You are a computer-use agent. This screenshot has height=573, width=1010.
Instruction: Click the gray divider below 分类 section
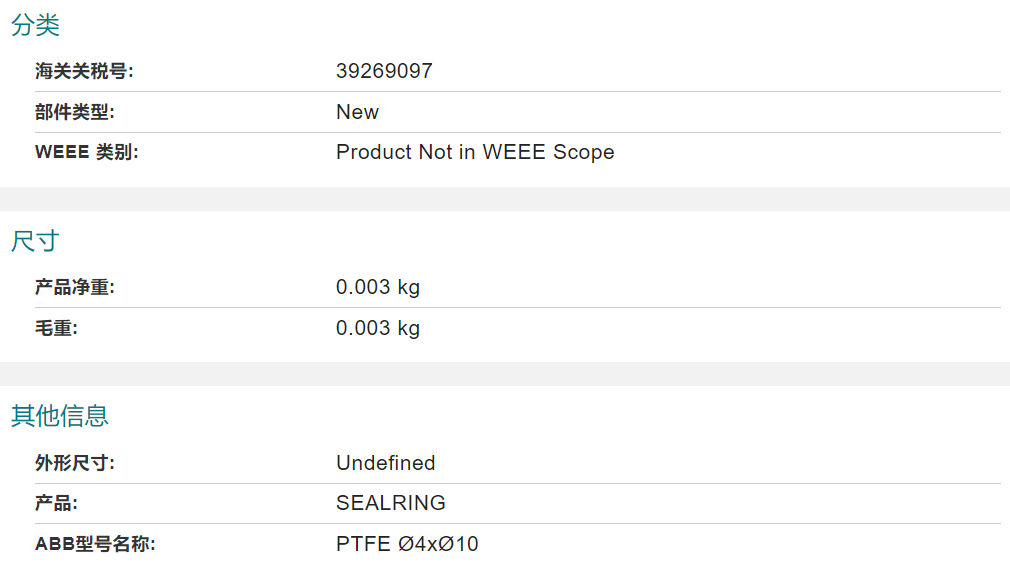[x=505, y=199]
